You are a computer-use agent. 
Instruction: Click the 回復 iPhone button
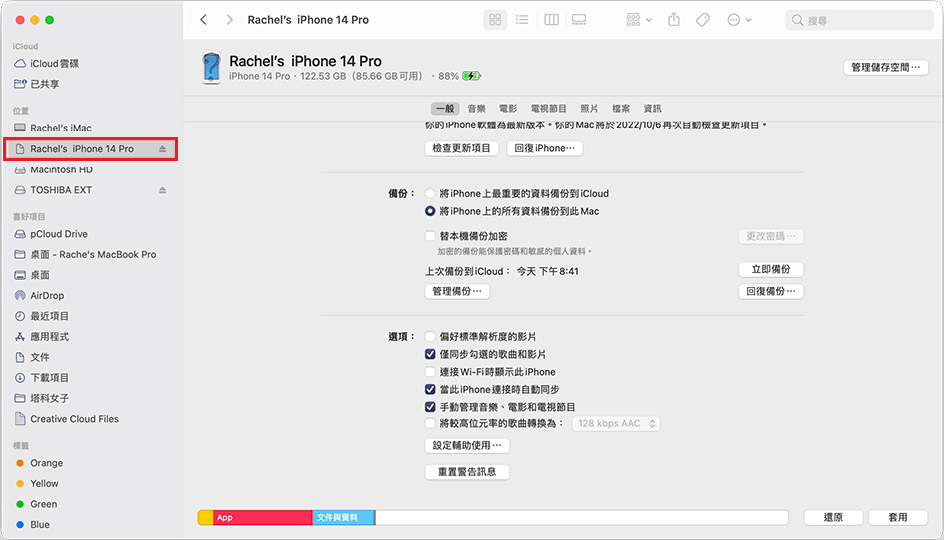pyautogui.click(x=544, y=148)
